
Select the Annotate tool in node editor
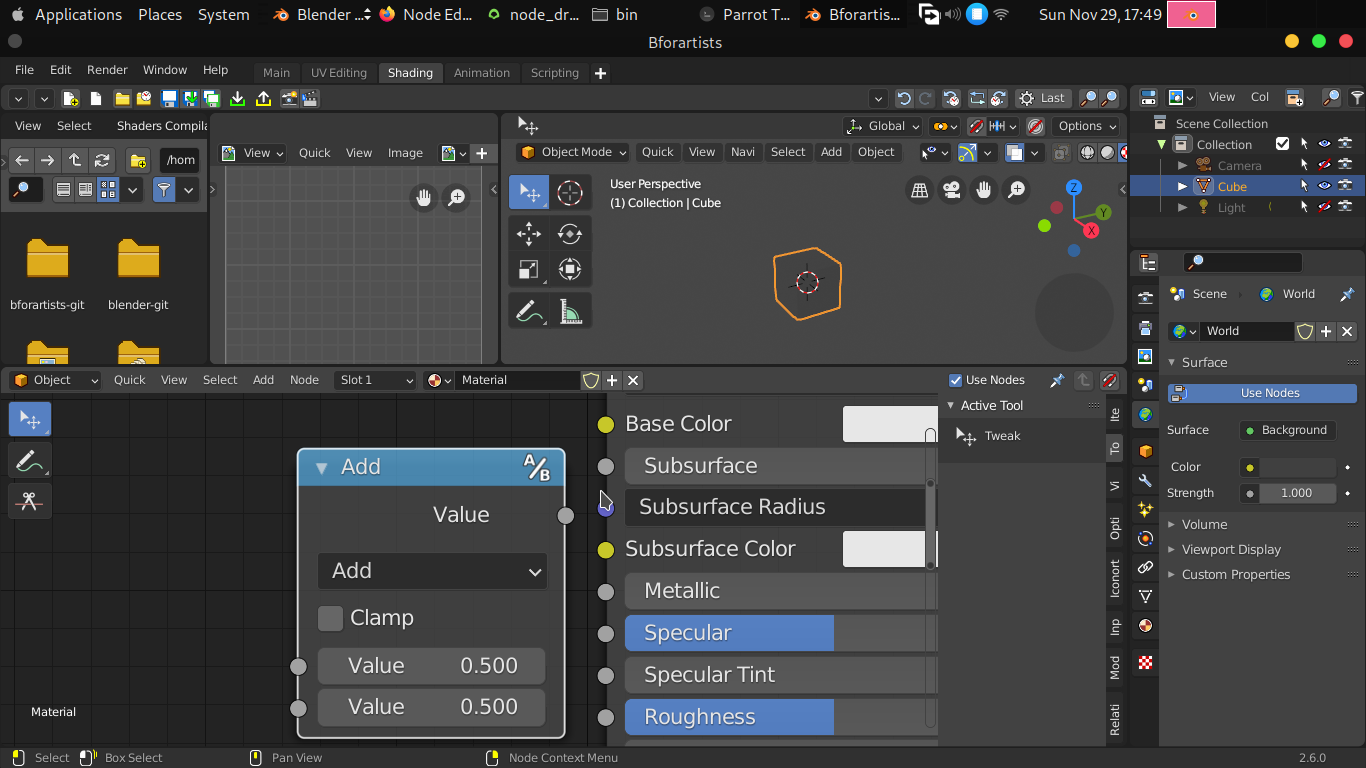tap(30, 460)
